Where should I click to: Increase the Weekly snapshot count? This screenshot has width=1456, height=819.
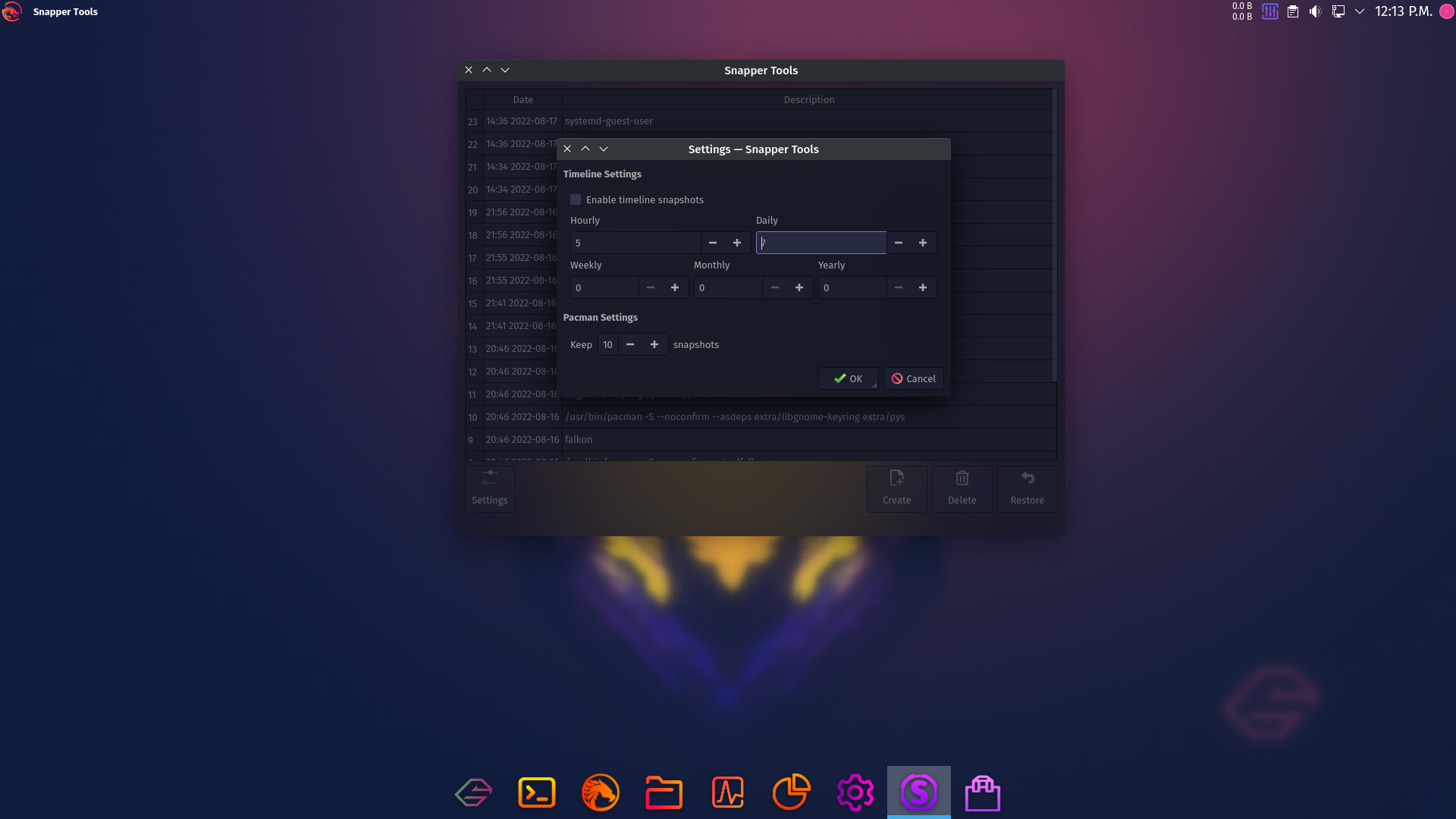pyautogui.click(x=675, y=287)
